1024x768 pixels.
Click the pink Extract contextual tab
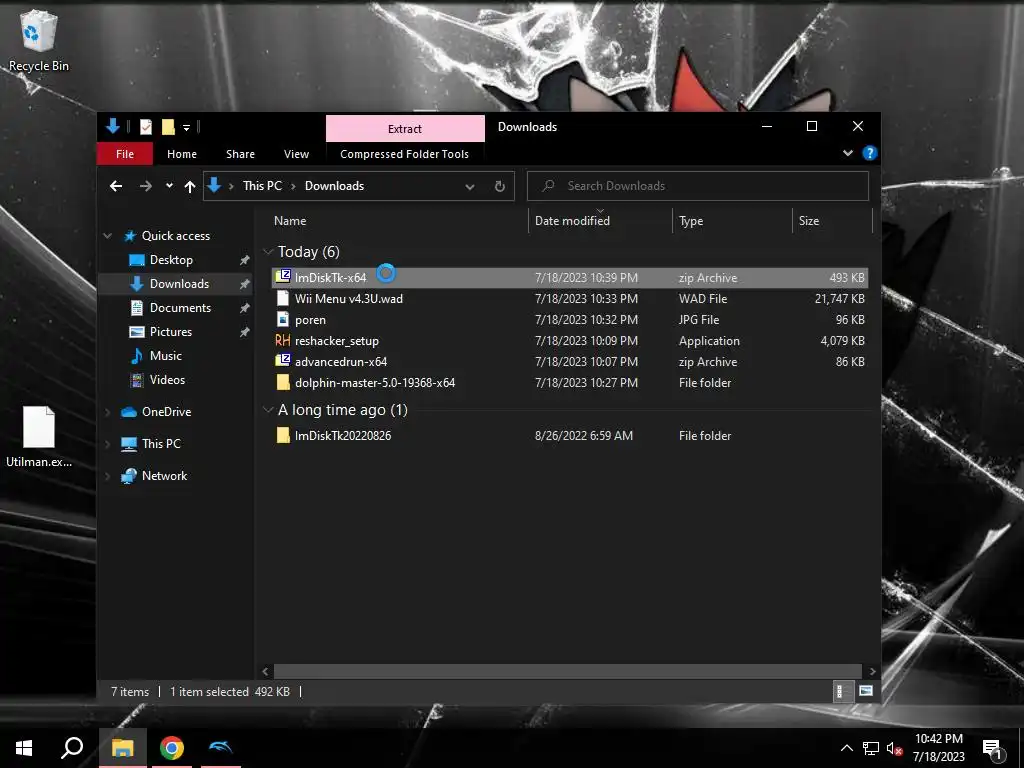(405, 129)
